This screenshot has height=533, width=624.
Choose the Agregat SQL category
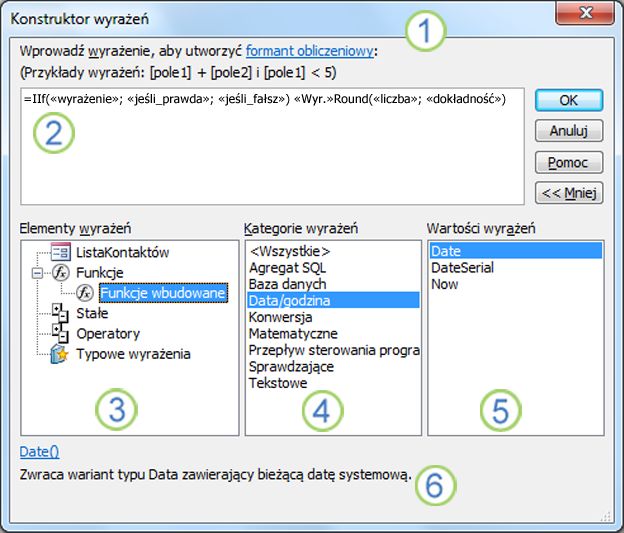[333, 267]
